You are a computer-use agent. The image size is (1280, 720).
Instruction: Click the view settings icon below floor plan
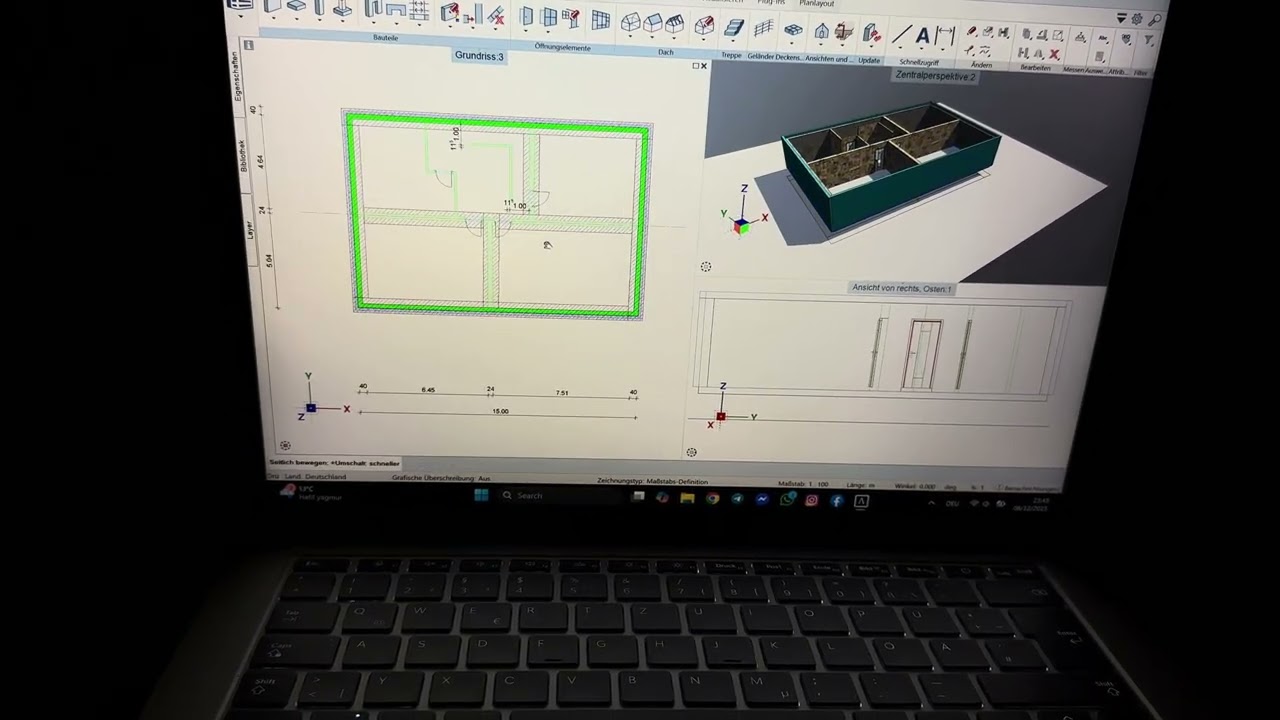coord(285,445)
